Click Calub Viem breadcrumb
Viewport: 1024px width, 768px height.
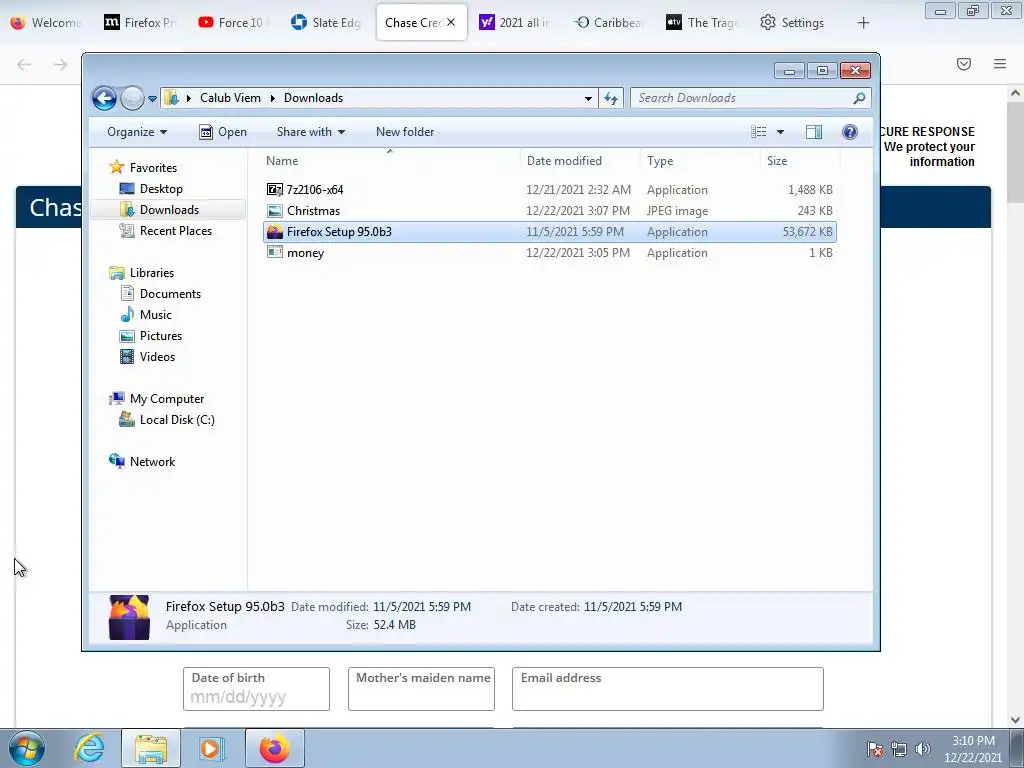pos(230,98)
